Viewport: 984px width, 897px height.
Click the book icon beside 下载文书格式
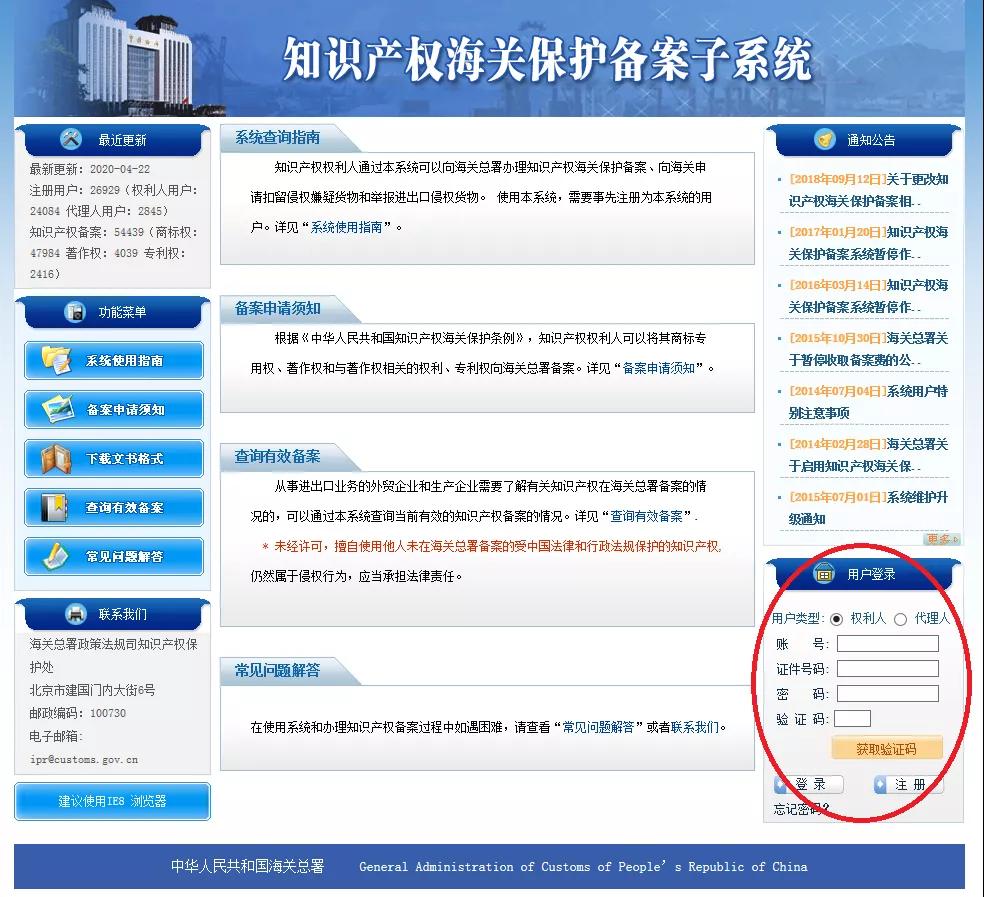coord(57,457)
